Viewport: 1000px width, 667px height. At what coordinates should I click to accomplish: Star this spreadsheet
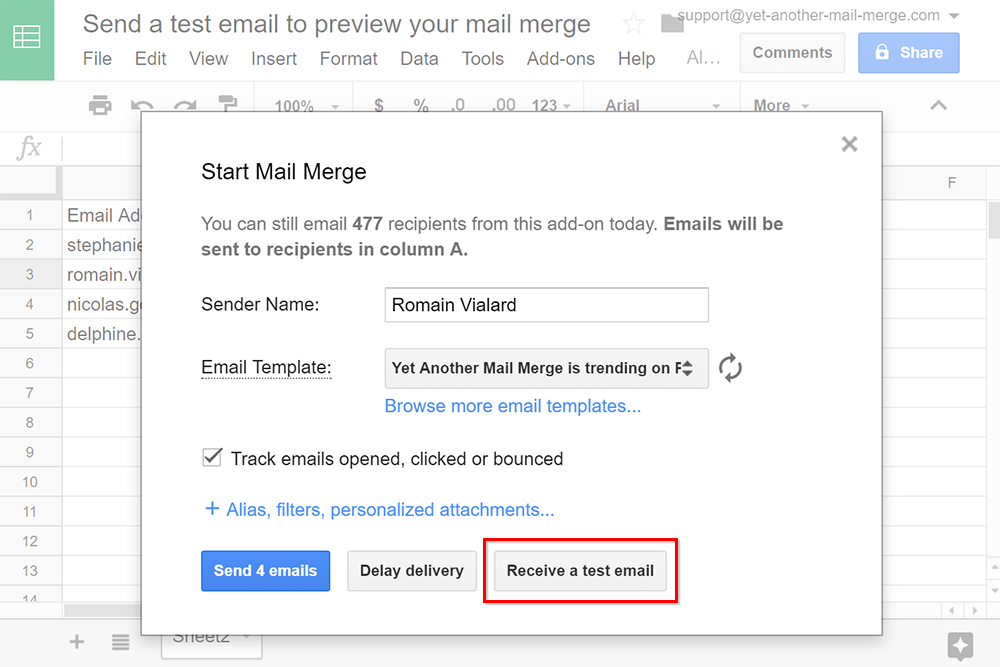tap(633, 24)
